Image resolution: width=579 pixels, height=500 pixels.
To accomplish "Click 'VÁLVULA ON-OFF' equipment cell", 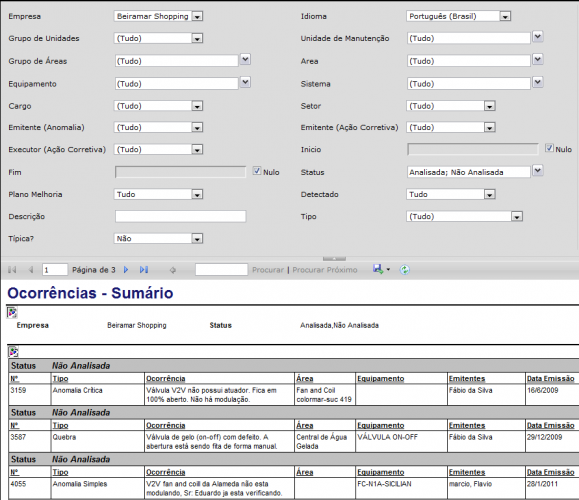I will tap(387, 437).
